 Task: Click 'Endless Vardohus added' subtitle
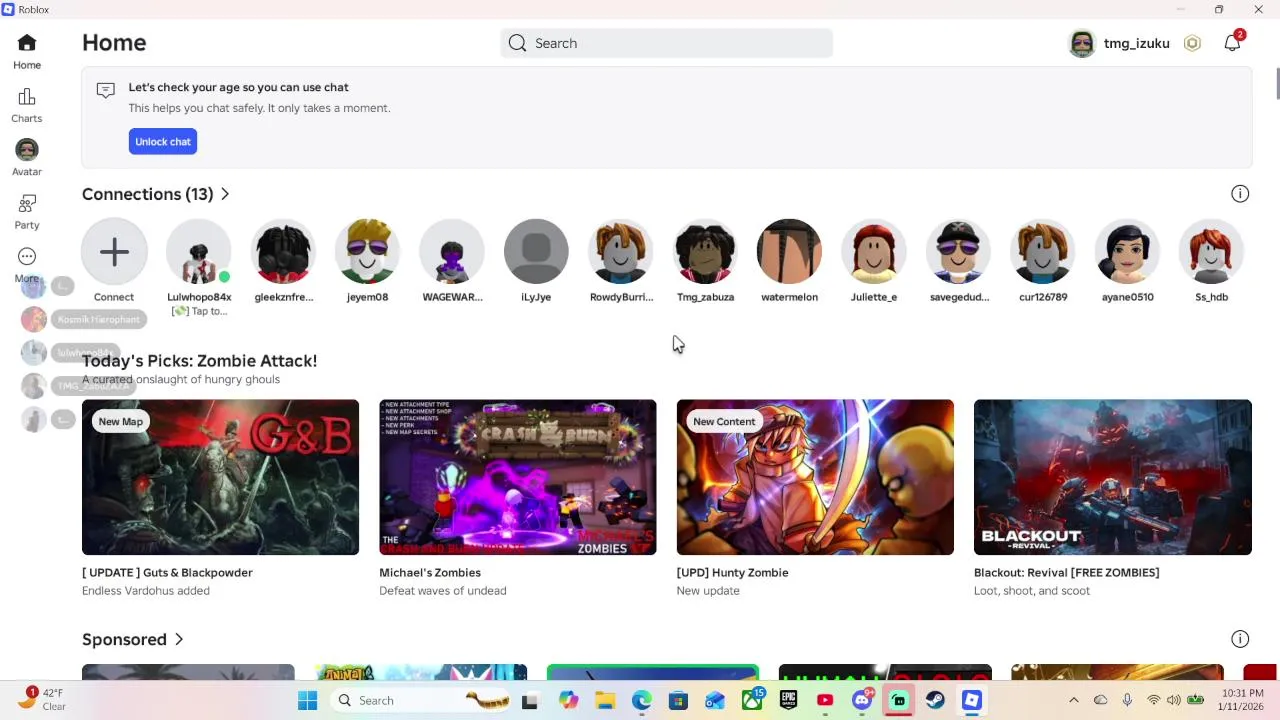pos(146,591)
